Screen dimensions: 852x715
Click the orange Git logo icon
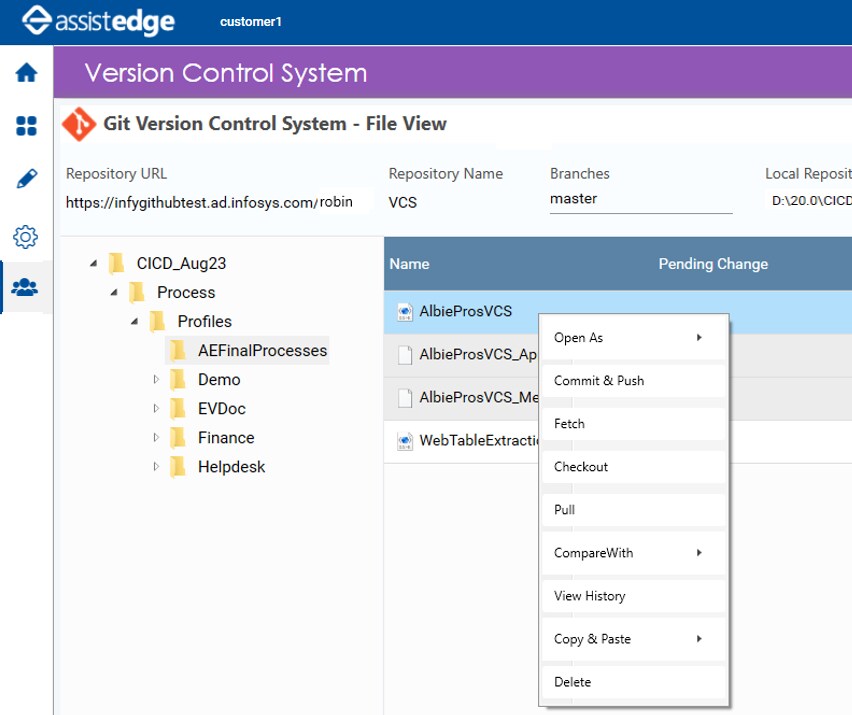(79, 124)
